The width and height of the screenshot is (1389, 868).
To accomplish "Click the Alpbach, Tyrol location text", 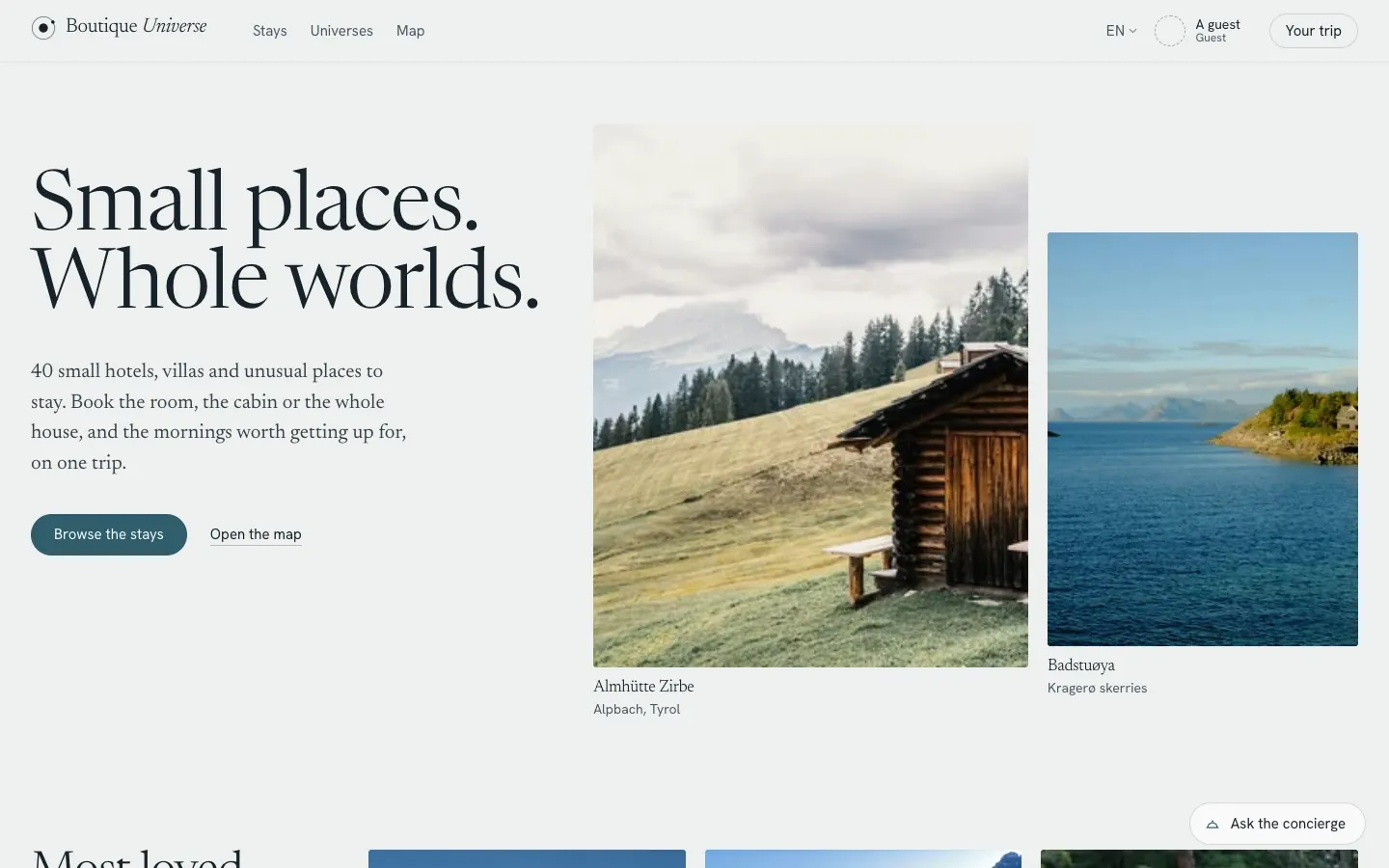I will pyautogui.click(x=637, y=710).
